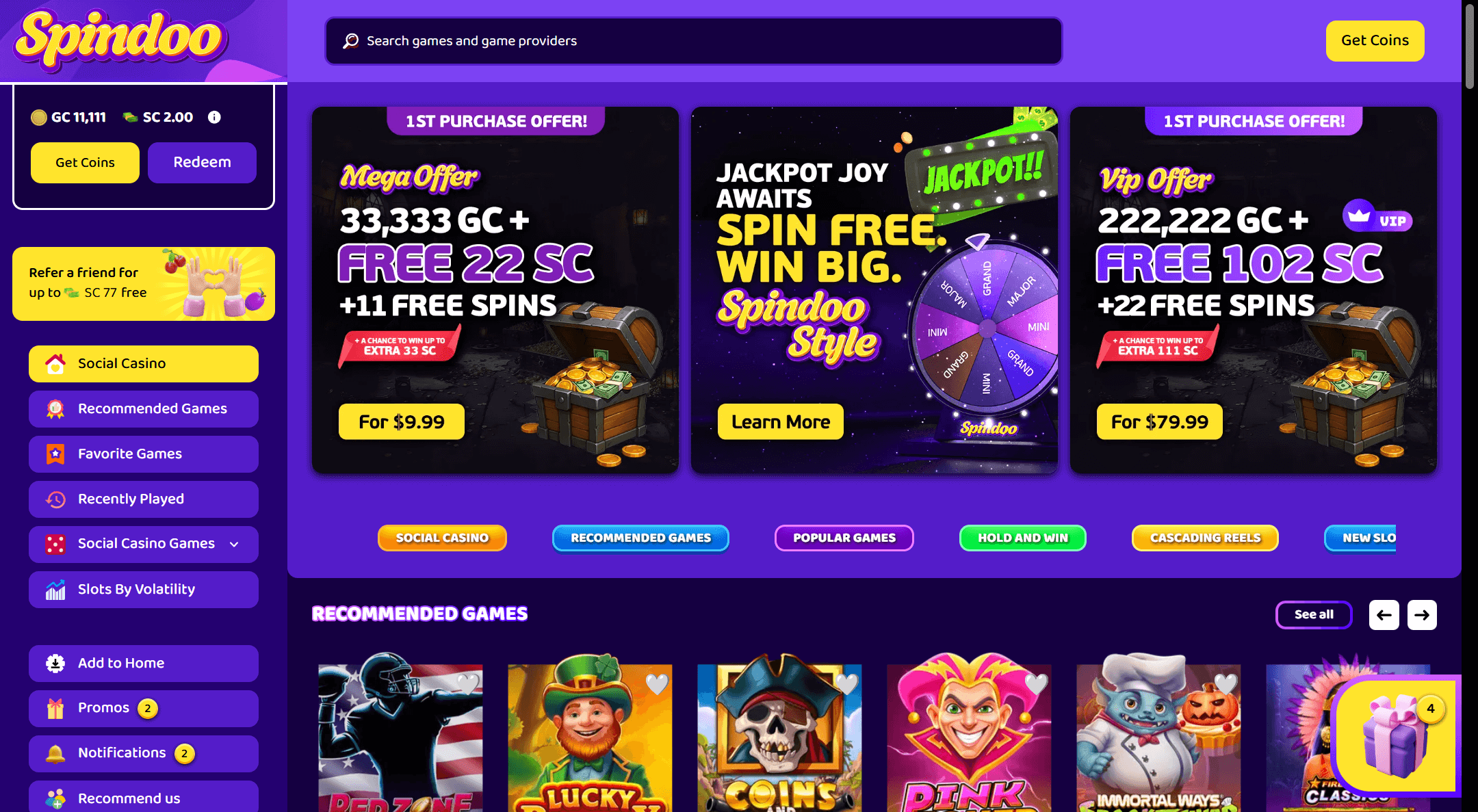Open Recently Played from the sidebar
Screen dimensions: 1478x812
click(144, 499)
